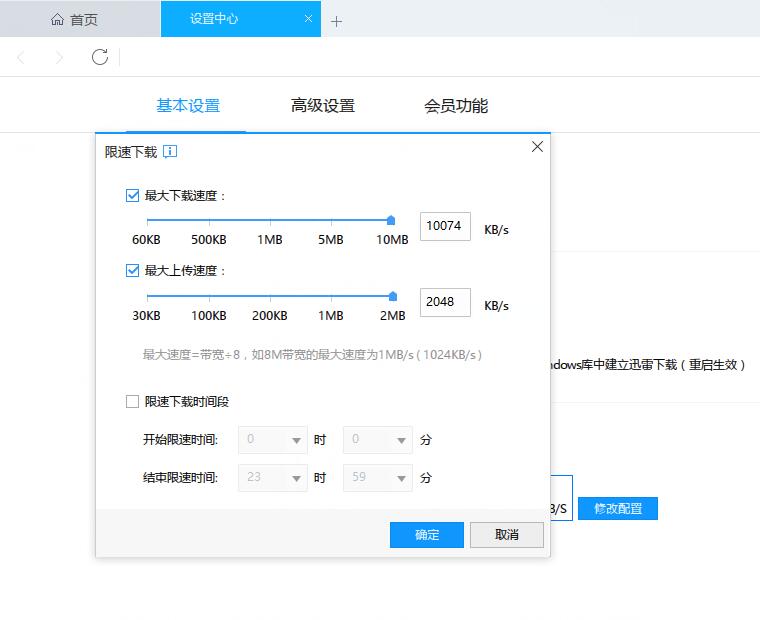Close the 设置中心 tab

309,19
